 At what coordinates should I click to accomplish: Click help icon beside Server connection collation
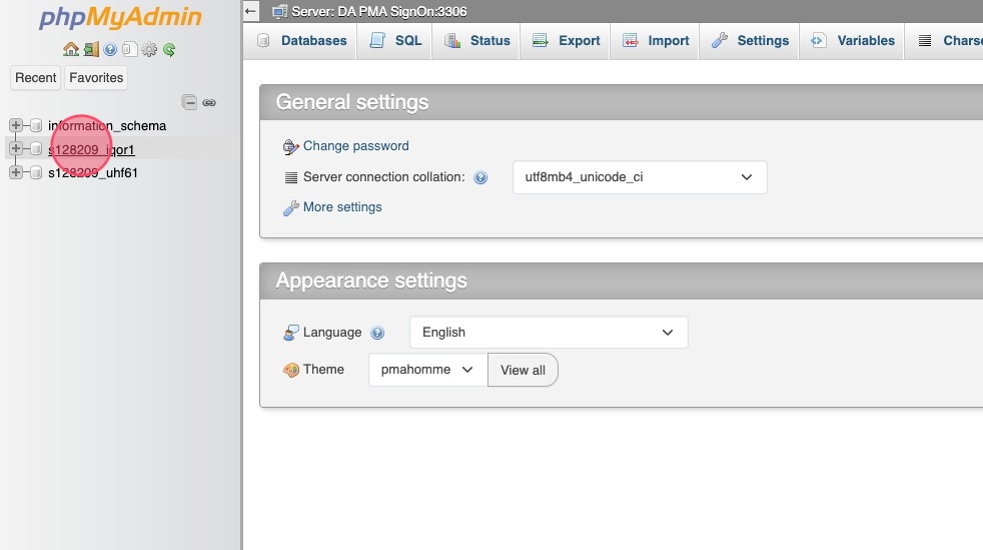coord(481,178)
